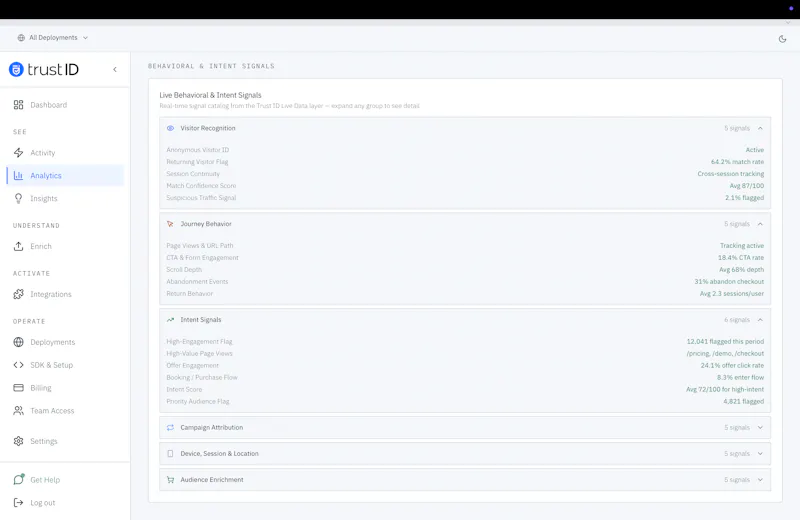
Task: Collapse the Visitor Recognition group chevron
Action: pos(760,128)
